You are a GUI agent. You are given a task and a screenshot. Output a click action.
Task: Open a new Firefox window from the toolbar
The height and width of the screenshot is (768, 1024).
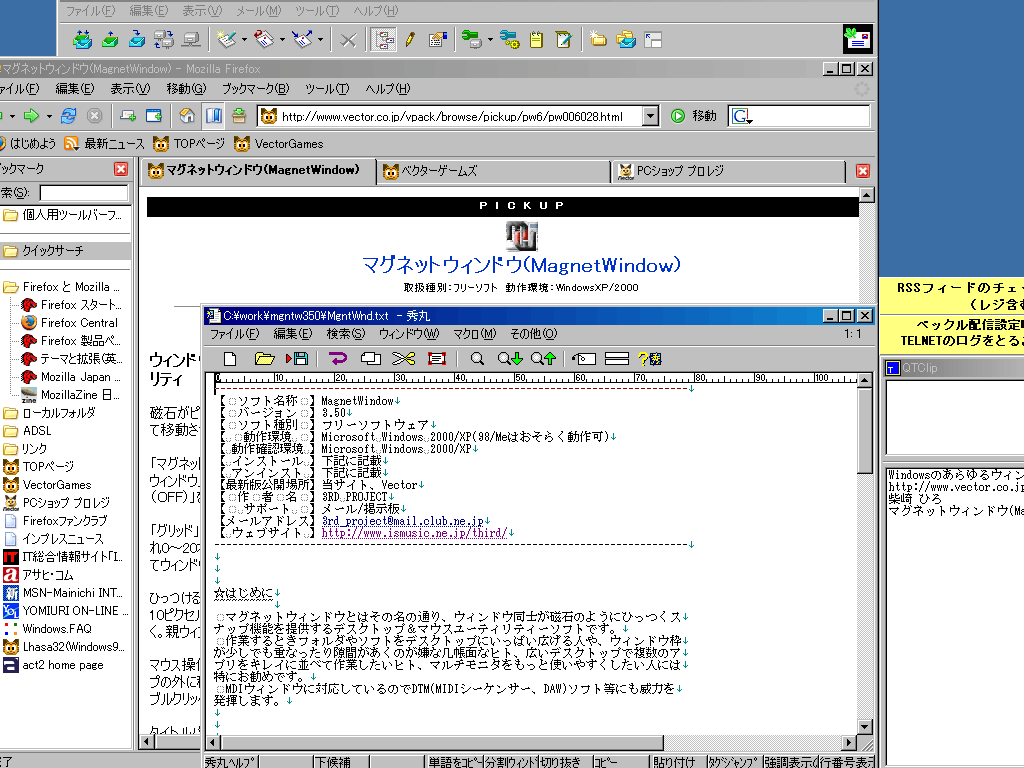(x=154, y=116)
